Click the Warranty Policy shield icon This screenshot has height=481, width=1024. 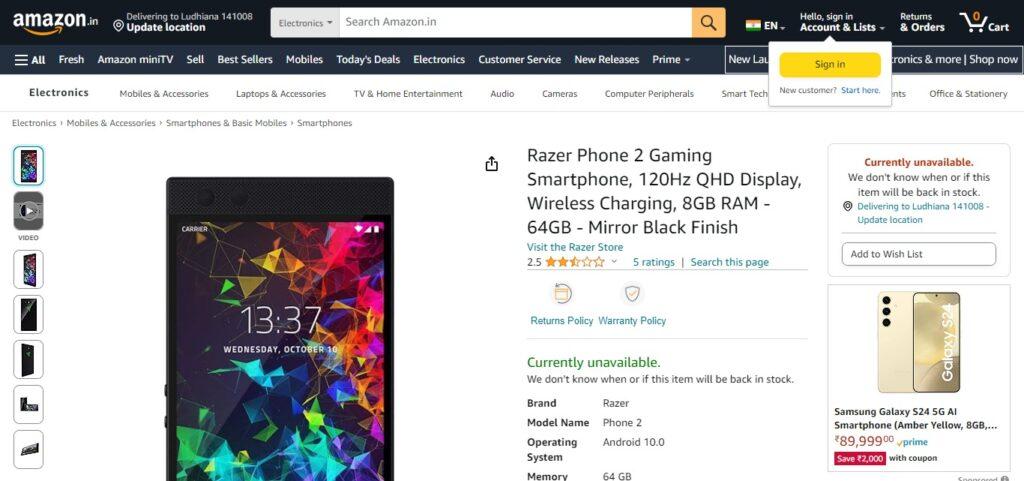click(x=632, y=294)
